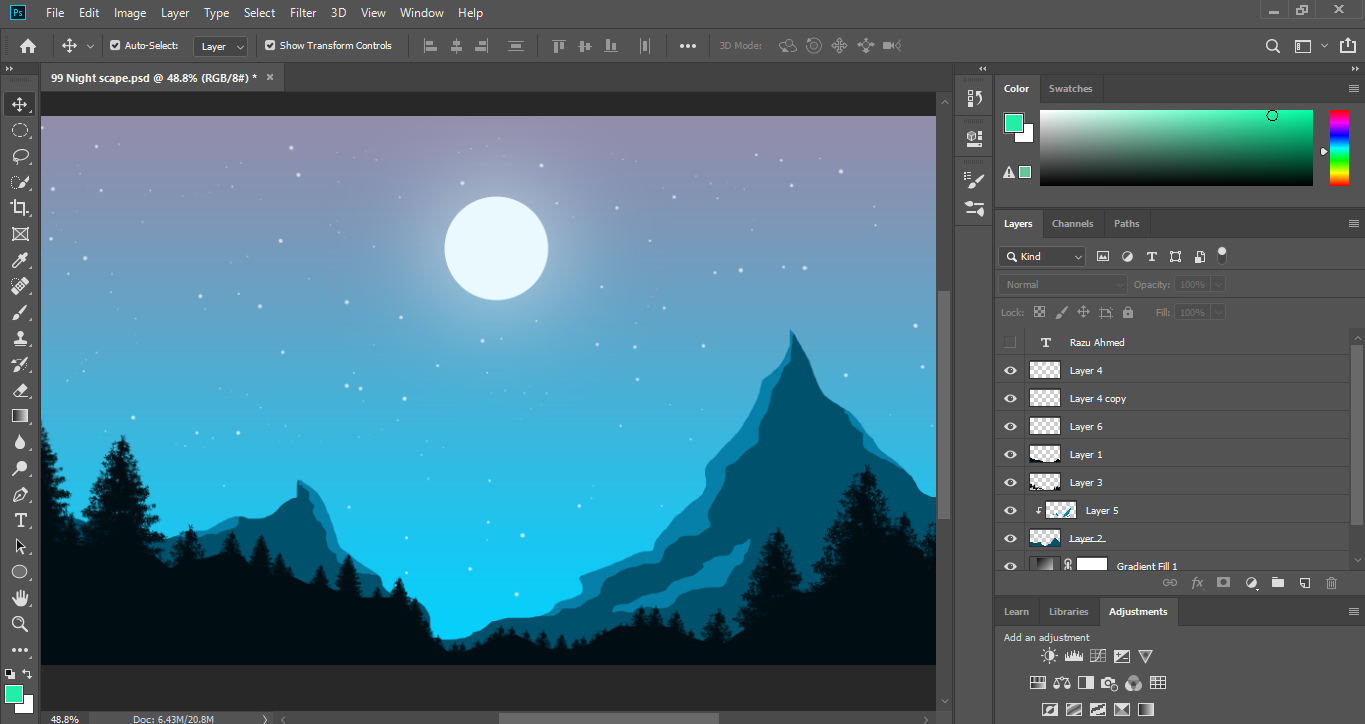
Task: Switch to the Swatches tab
Action: coord(1070,89)
